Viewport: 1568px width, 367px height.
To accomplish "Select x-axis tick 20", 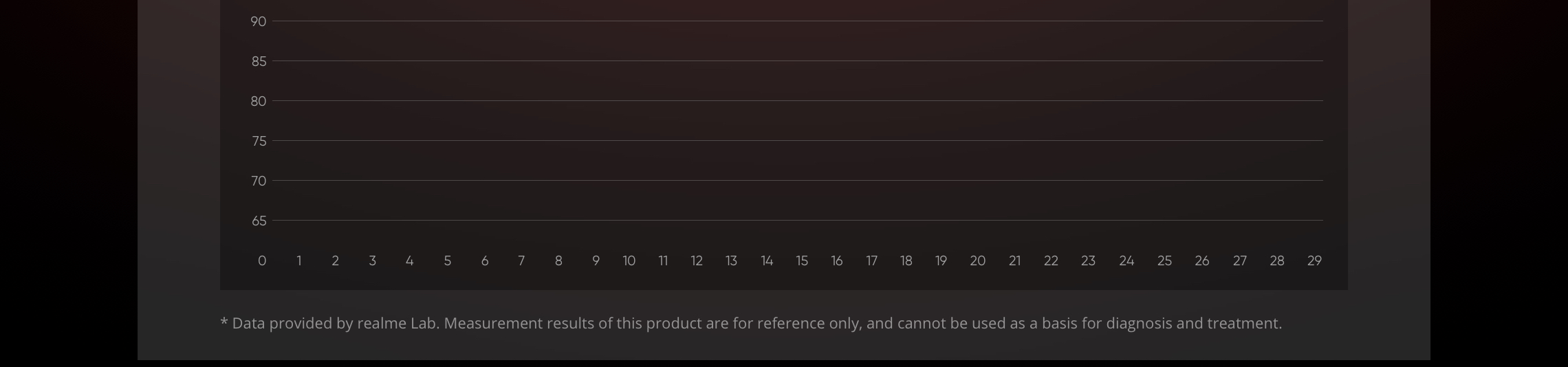I will pos(978,261).
